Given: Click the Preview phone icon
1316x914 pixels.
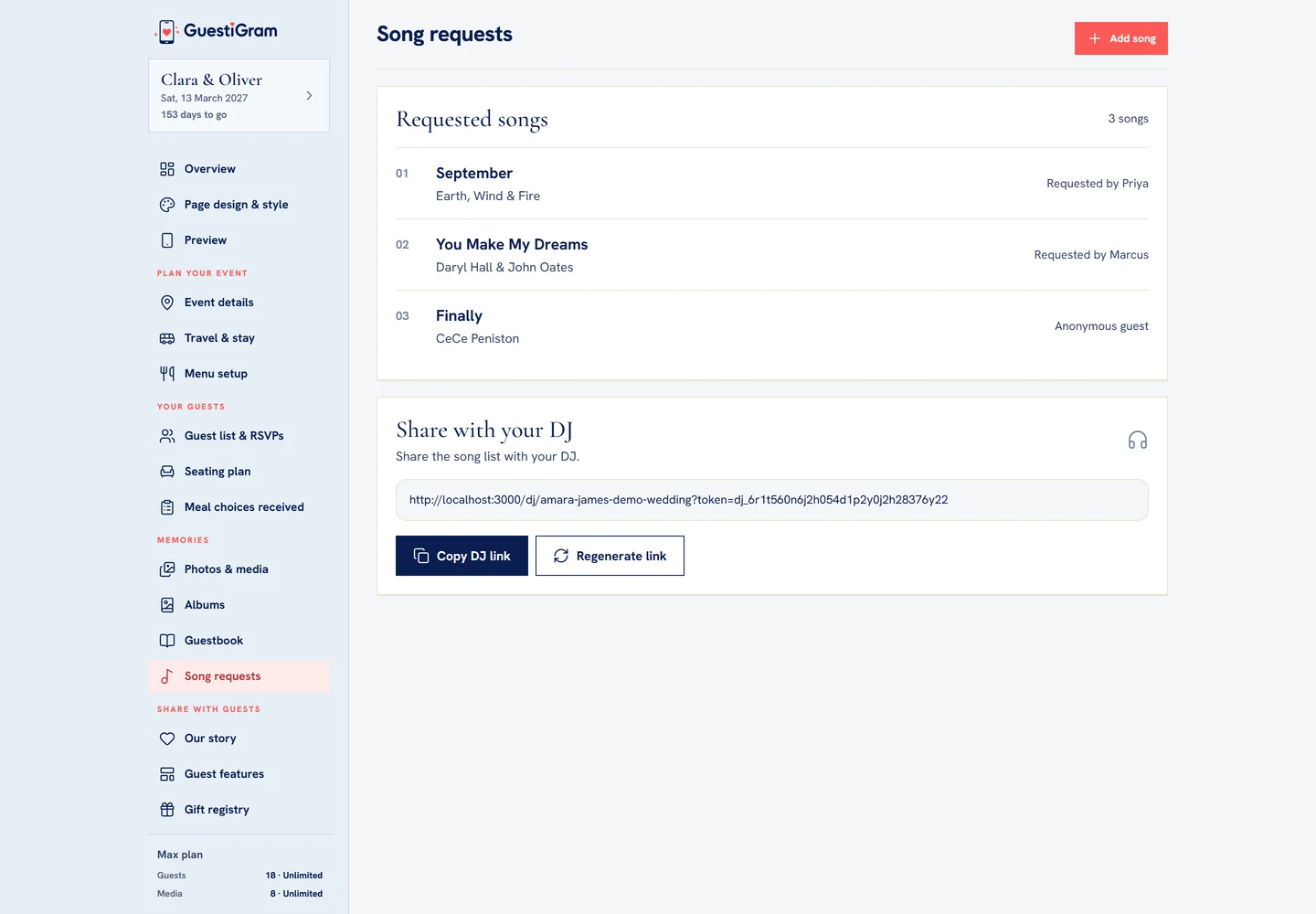Looking at the screenshot, I should (167, 240).
